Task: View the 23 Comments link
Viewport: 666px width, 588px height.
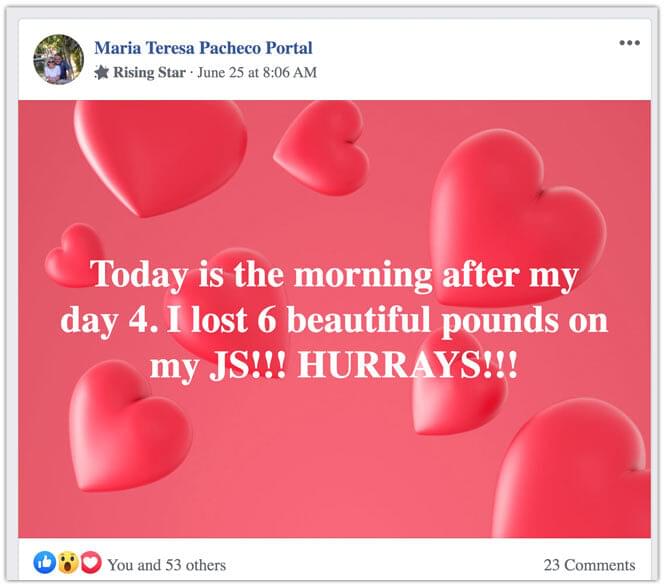Action: 590,565
